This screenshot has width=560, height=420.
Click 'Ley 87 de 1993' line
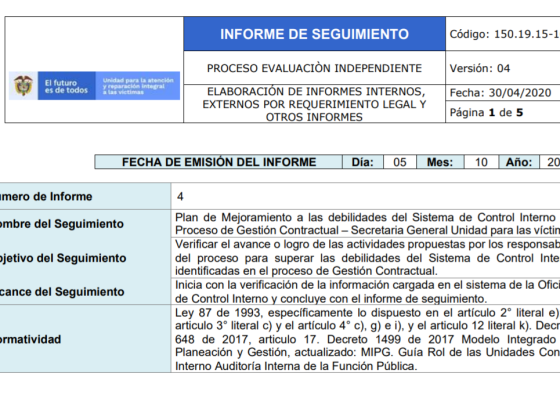(x=368, y=313)
